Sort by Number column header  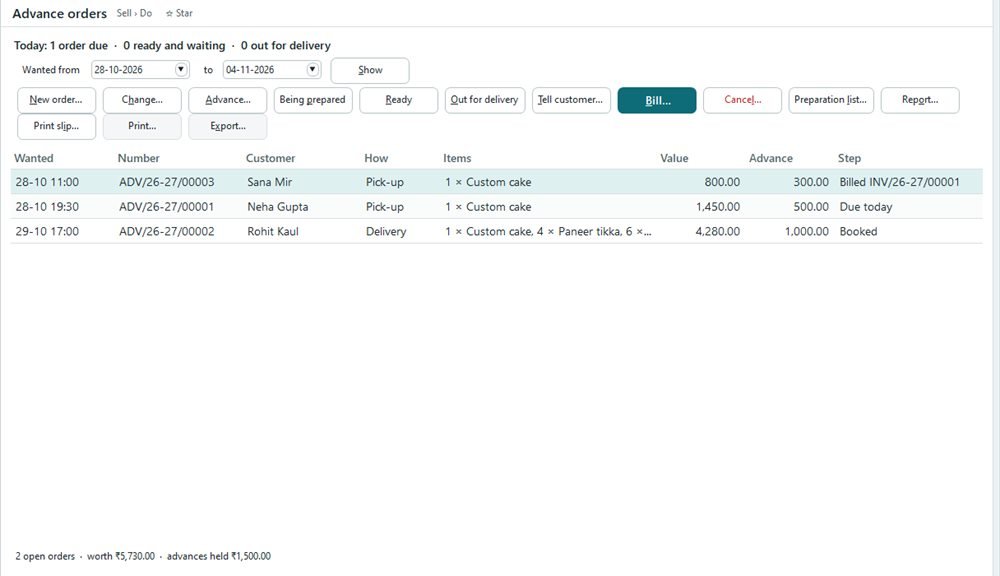pos(138,158)
